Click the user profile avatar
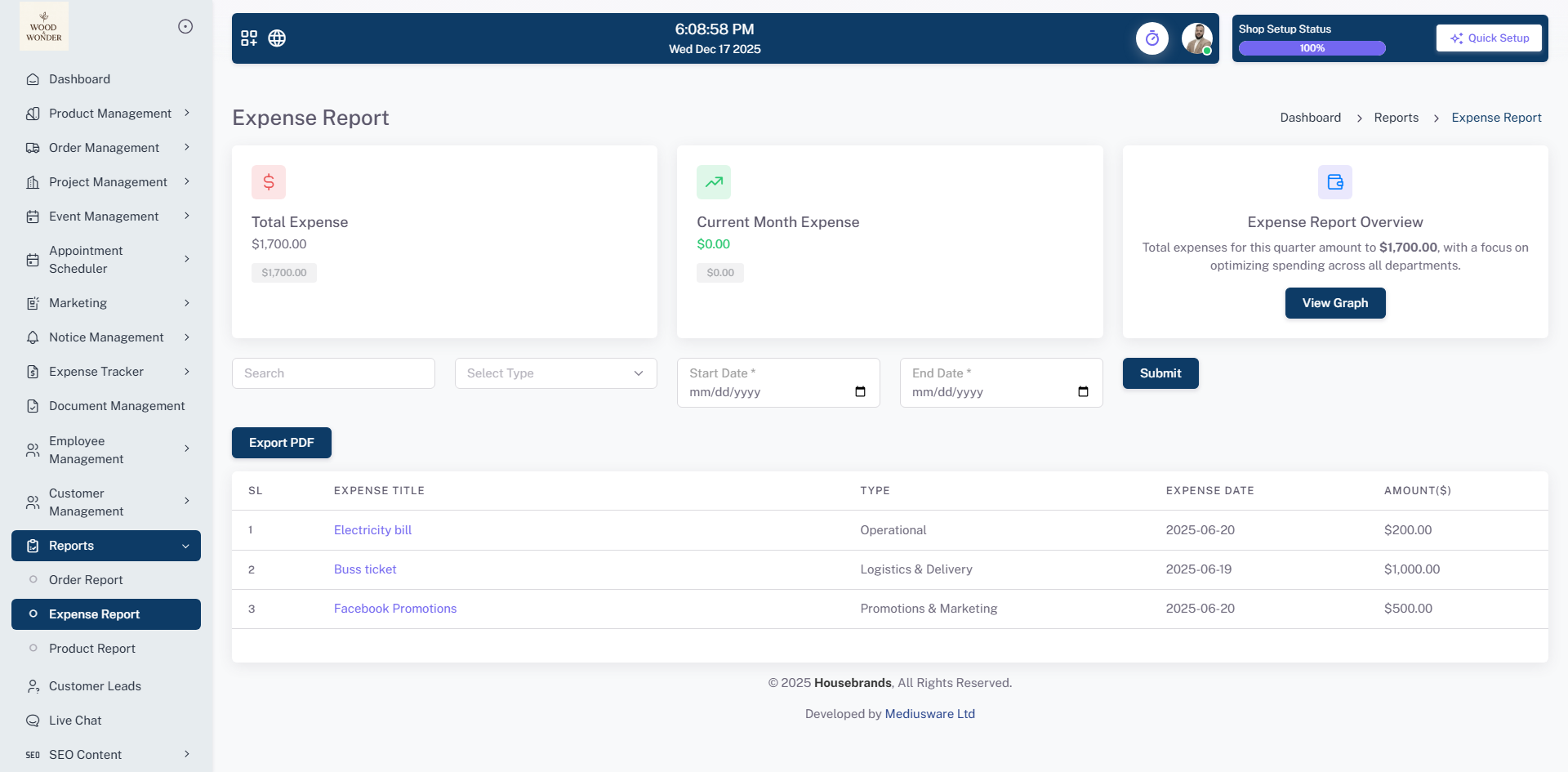Screen dimensions: 1568x772 (x=1196, y=38)
